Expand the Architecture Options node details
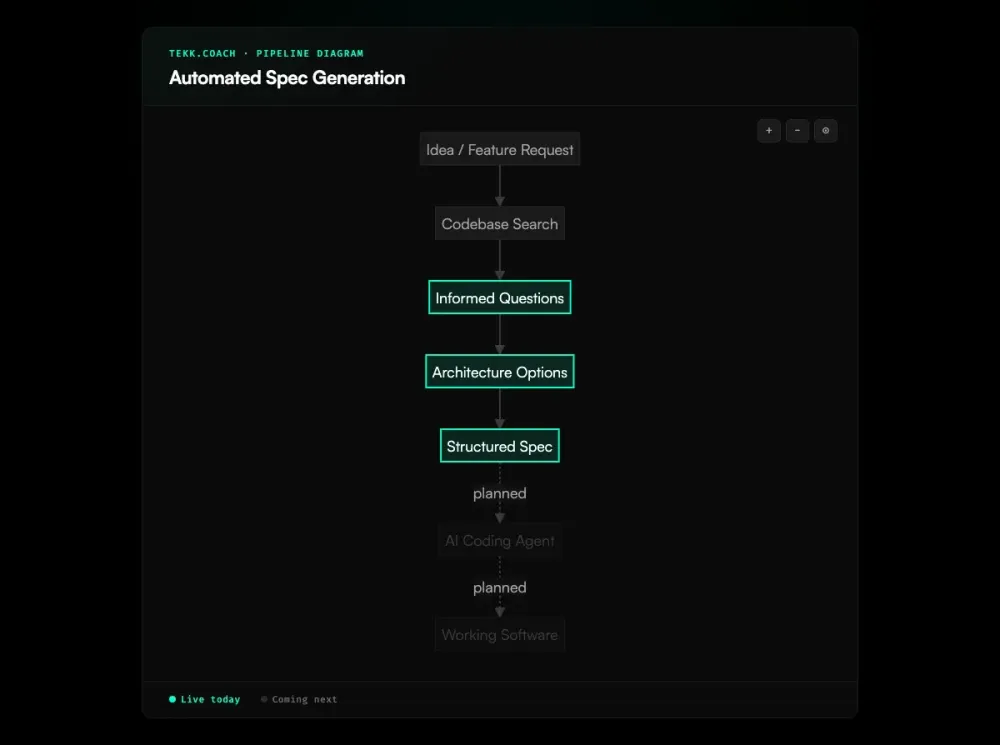Image resolution: width=1000 pixels, height=745 pixels. 499,371
